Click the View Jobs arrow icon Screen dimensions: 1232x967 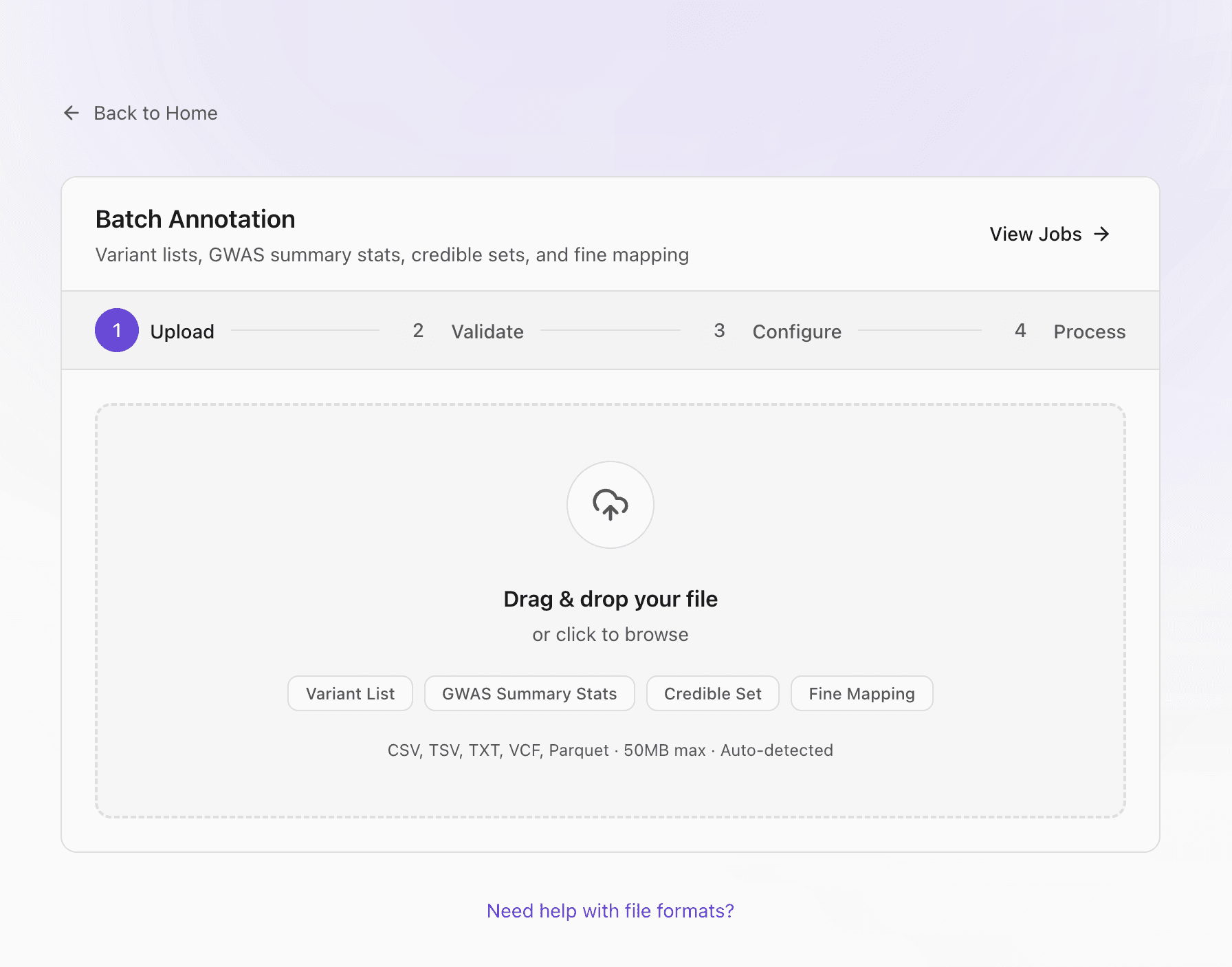click(x=1101, y=234)
